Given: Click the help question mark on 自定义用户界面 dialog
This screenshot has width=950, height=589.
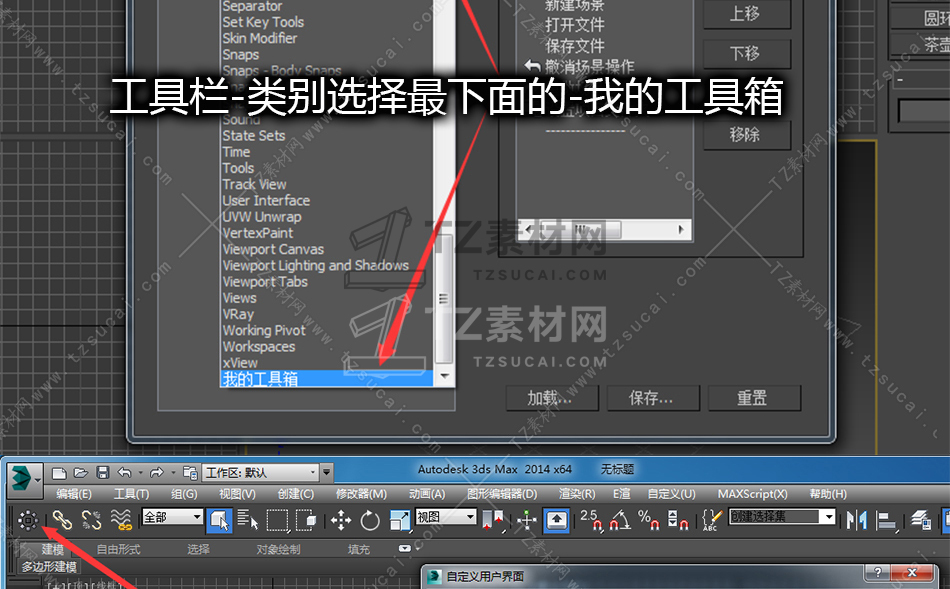Looking at the screenshot, I should click(877, 573).
